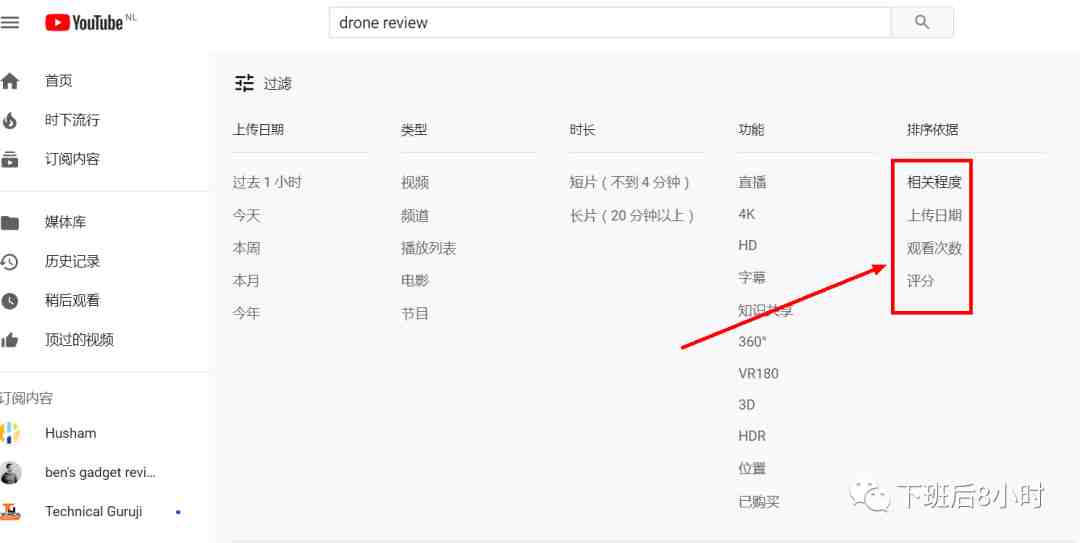Click the 稍后观看 clock icon
Viewport: 1080px width, 543px height.
[10, 301]
